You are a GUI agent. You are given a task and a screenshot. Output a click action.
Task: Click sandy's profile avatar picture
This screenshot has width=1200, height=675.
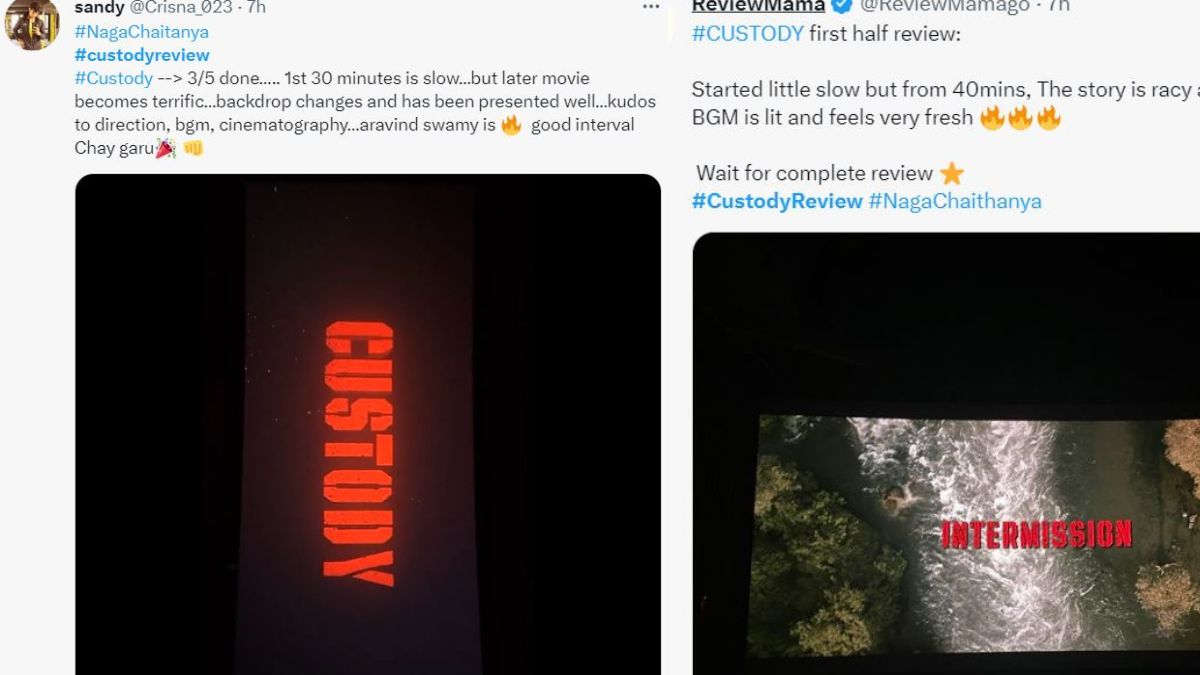point(31,23)
